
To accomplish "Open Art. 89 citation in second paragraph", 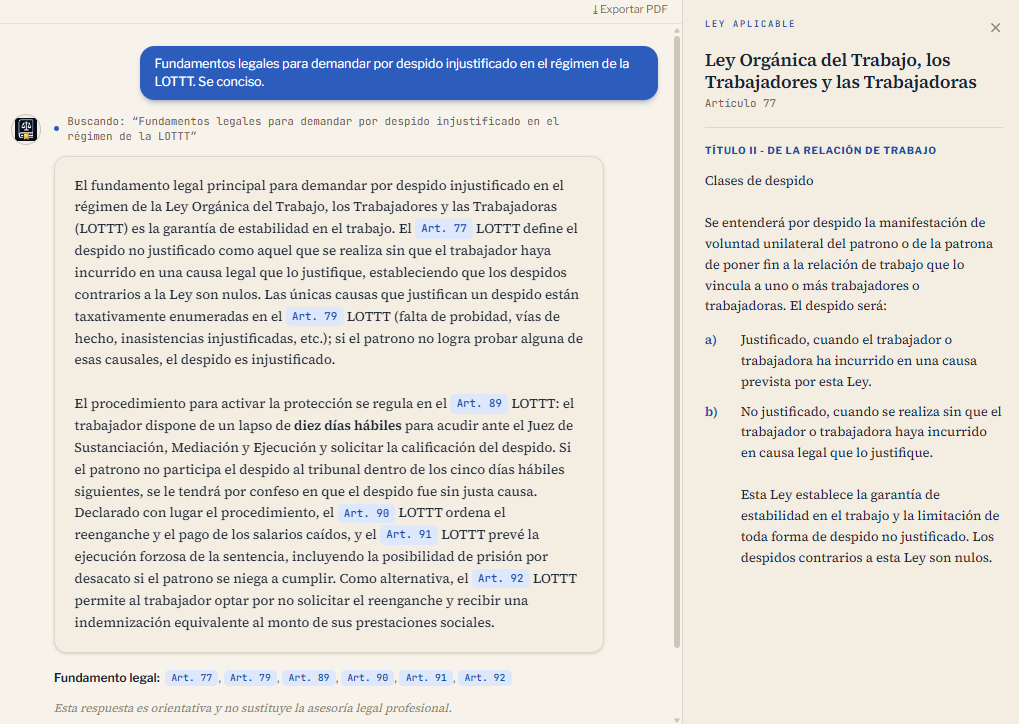I will point(479,404).
